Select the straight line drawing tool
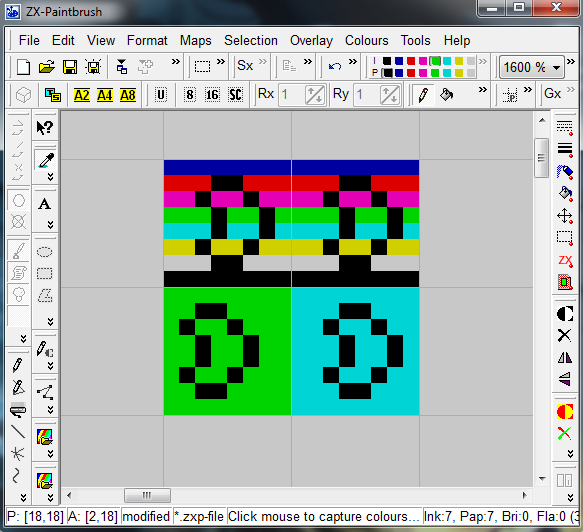 coord(17,431)
